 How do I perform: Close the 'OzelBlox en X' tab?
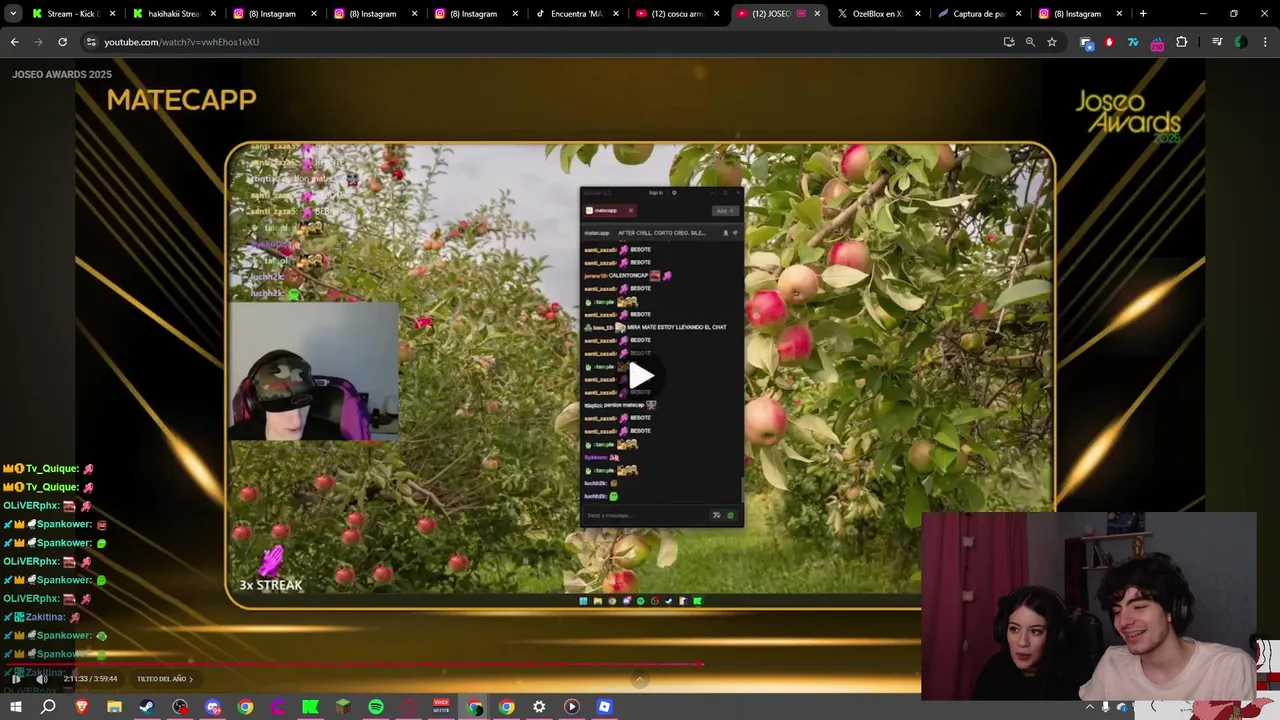(917, 14)
